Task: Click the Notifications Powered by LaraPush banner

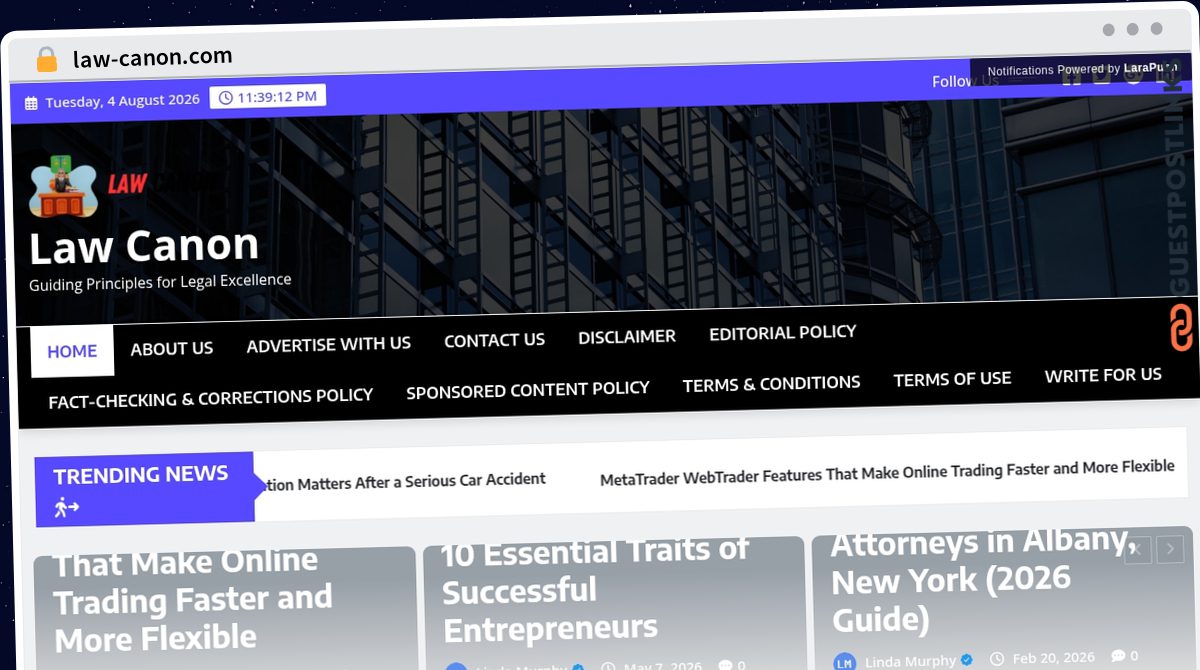Action: (x=1083, y=70)
